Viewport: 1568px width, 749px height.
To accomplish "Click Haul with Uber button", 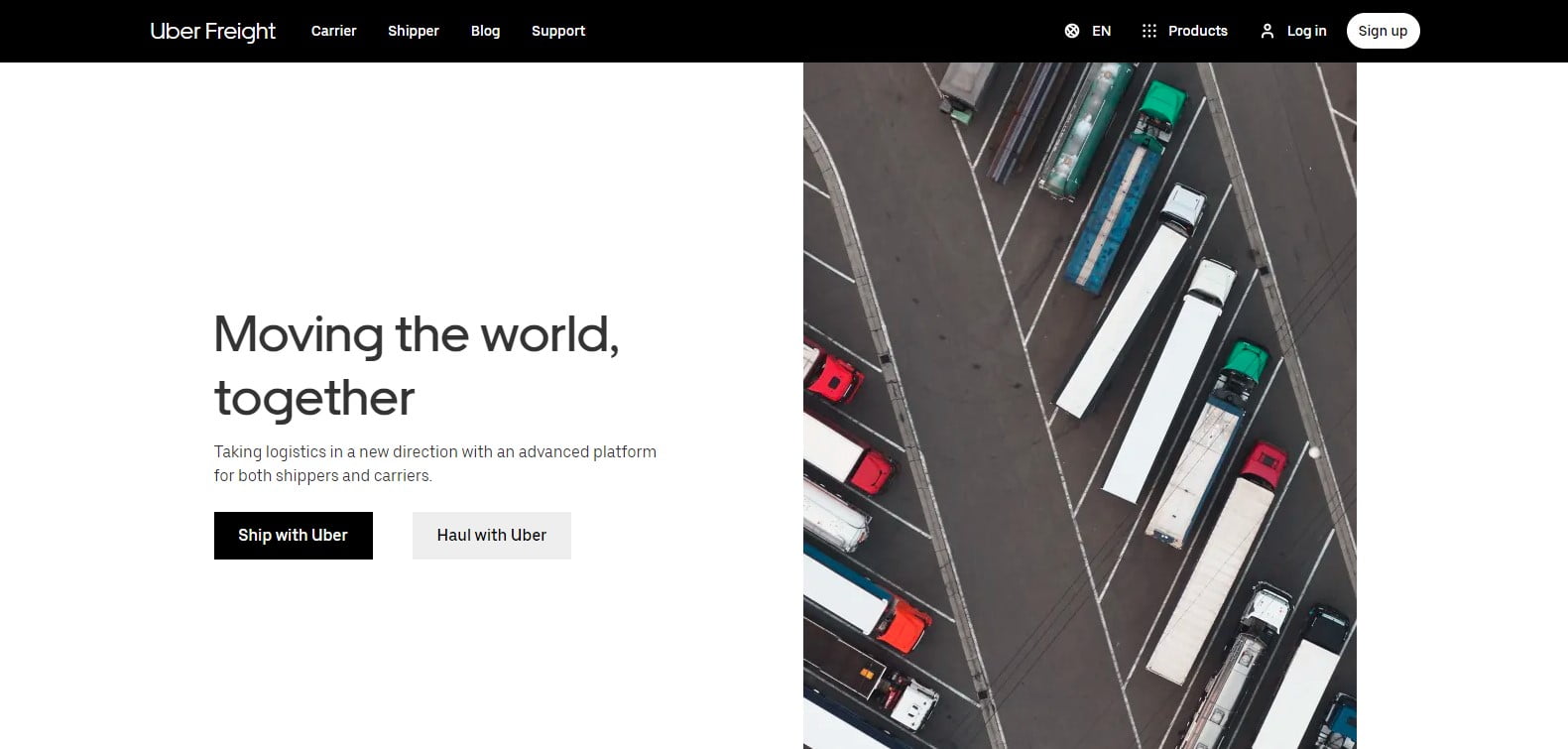I will click(492, 536).
